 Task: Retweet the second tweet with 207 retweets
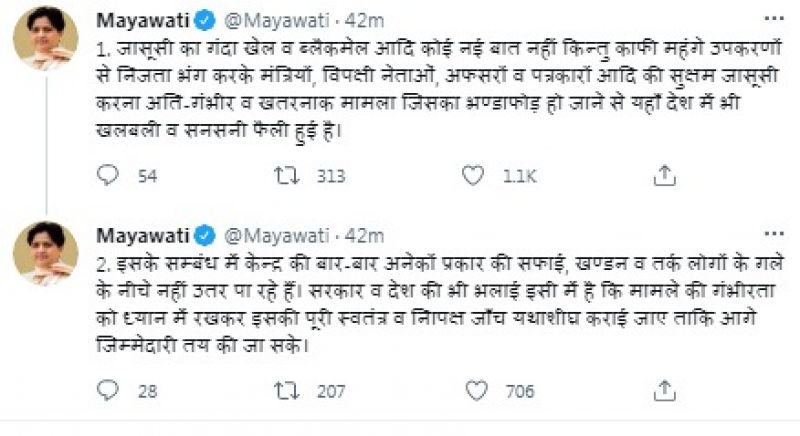[x=284, y=391]
